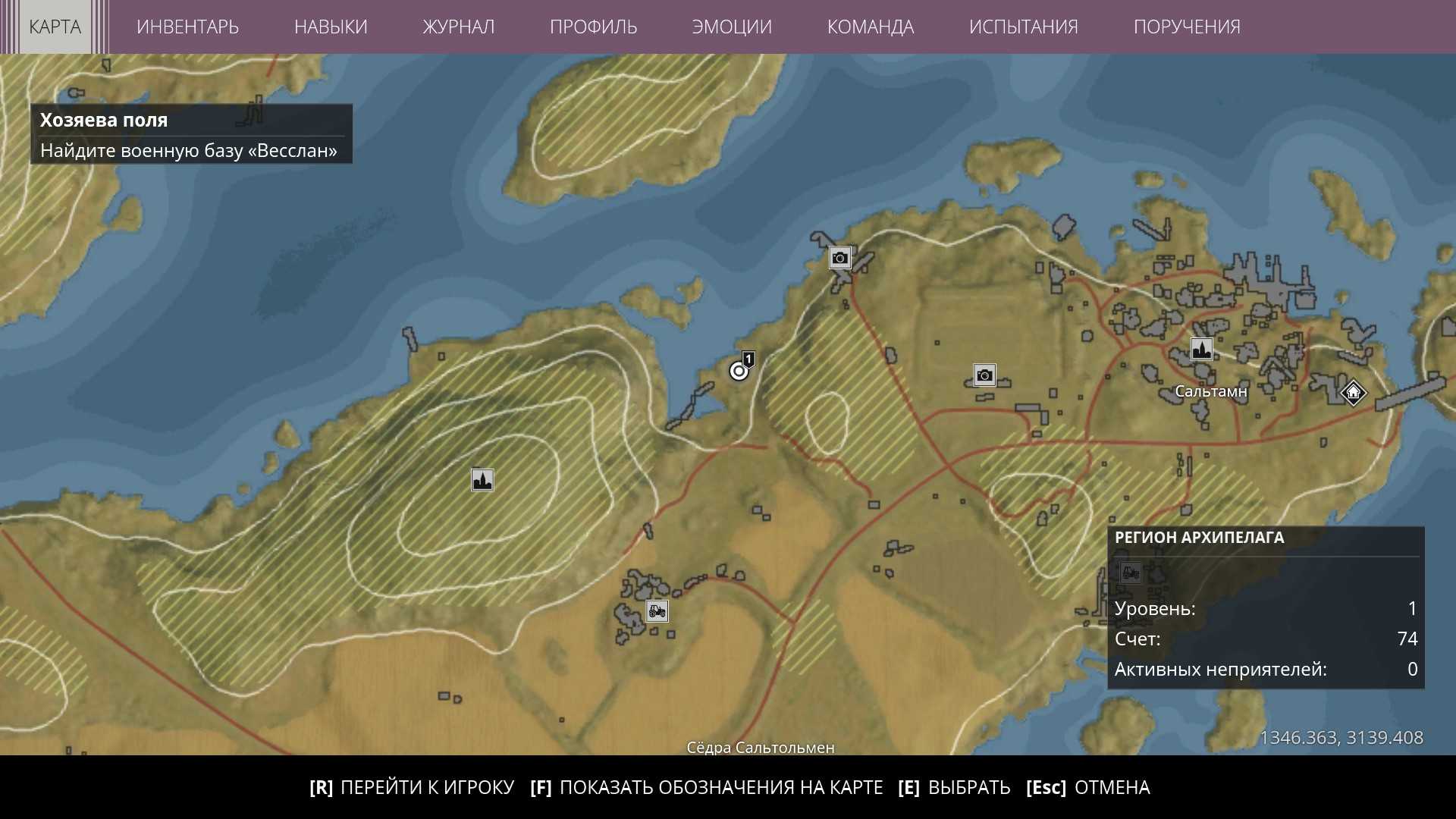Click the church icon on the western hill
The width and height of the screenshot is (1456, 819).
coord(482,480)
